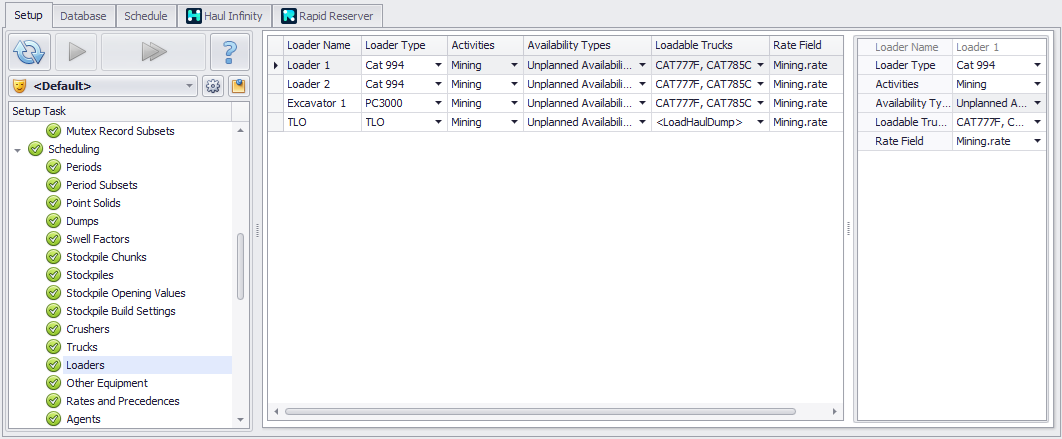Image resolution: width=1062 pixels, height=439 pixels.
Task: Open Rate Field dropdown in properties panel
Action: (1037, 141)
